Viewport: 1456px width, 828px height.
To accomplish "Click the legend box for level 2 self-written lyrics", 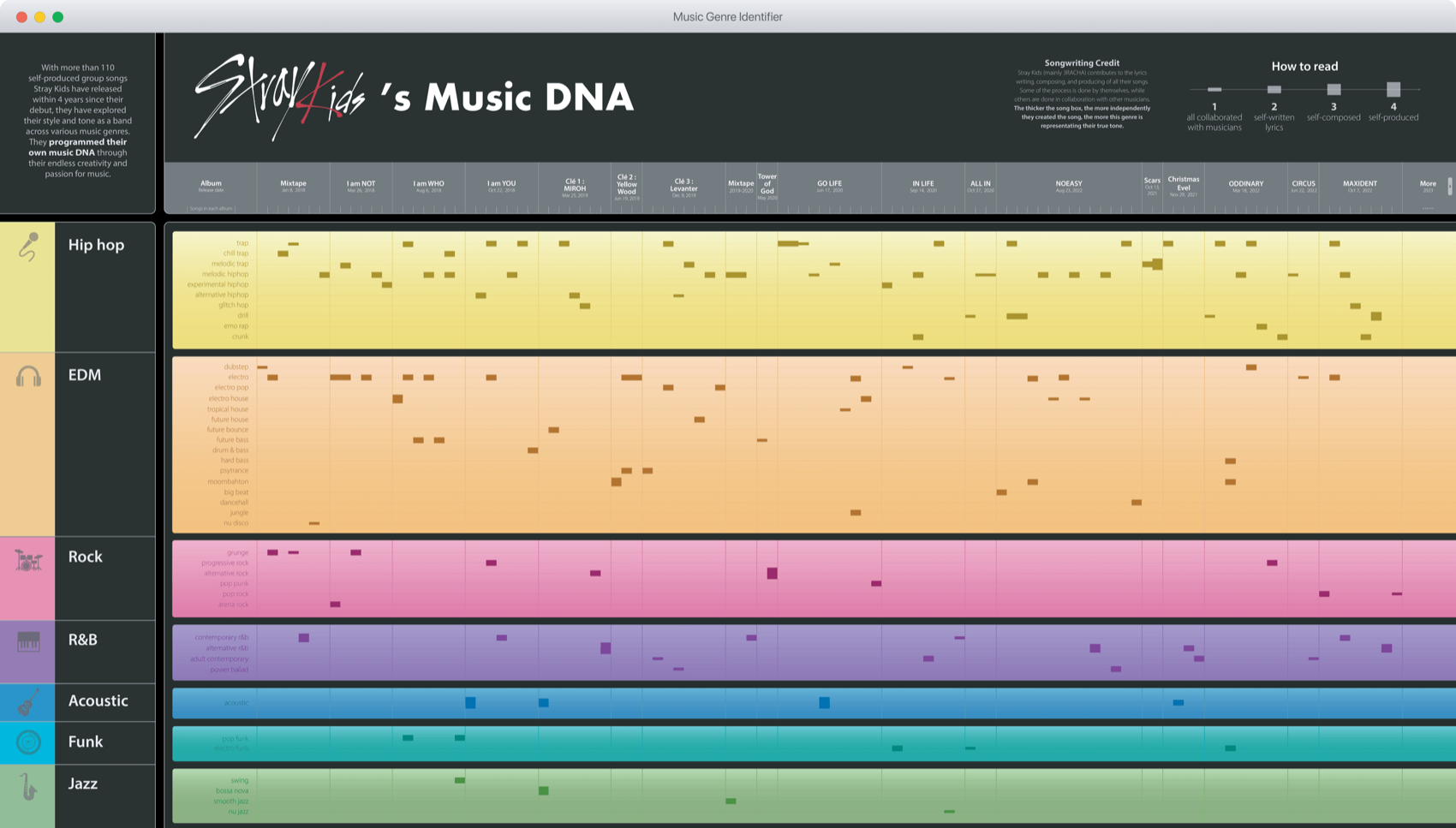I will click(x=1274, y=89).
